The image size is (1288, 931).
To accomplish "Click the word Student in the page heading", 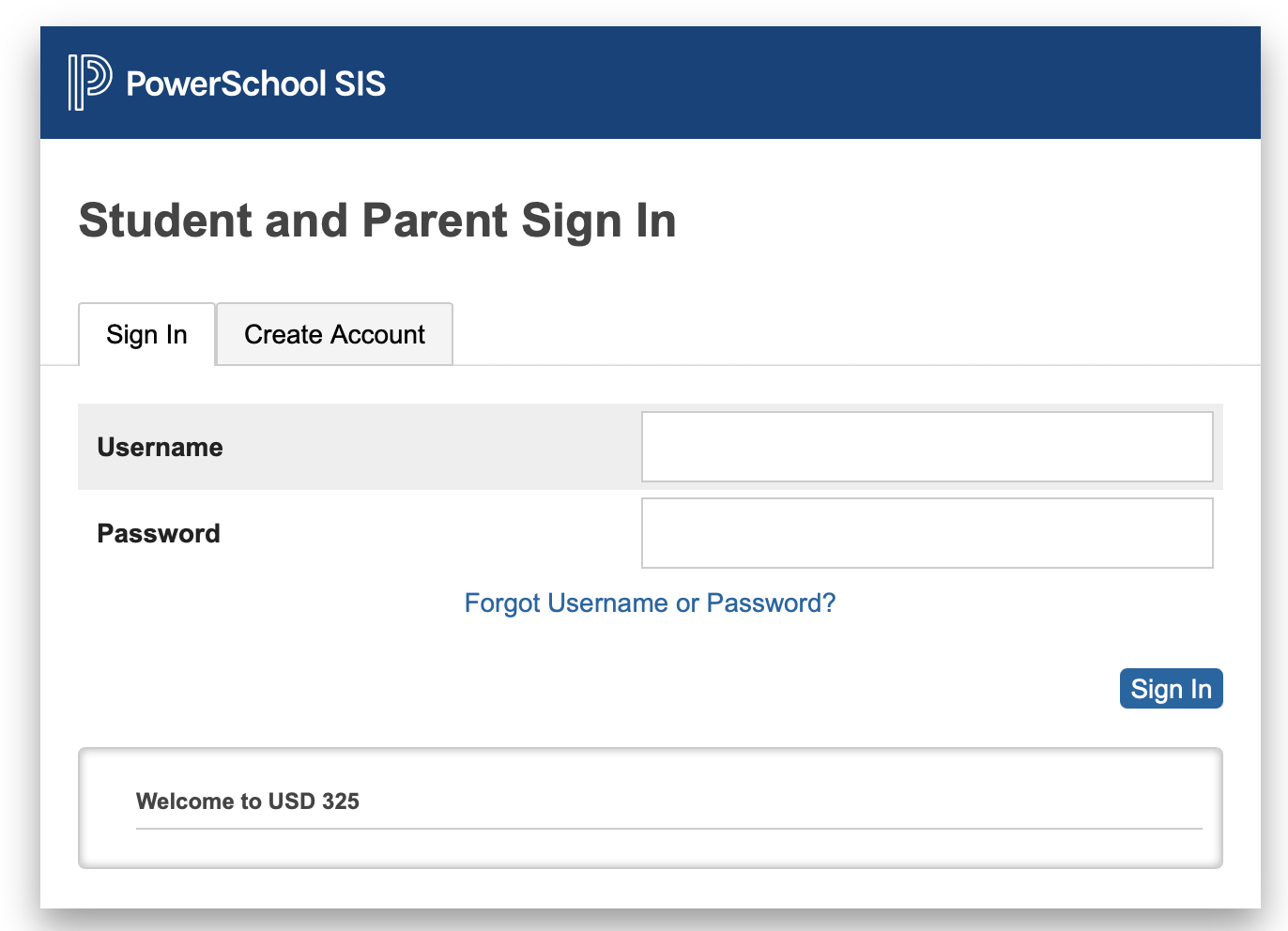I will coord(166,221).
